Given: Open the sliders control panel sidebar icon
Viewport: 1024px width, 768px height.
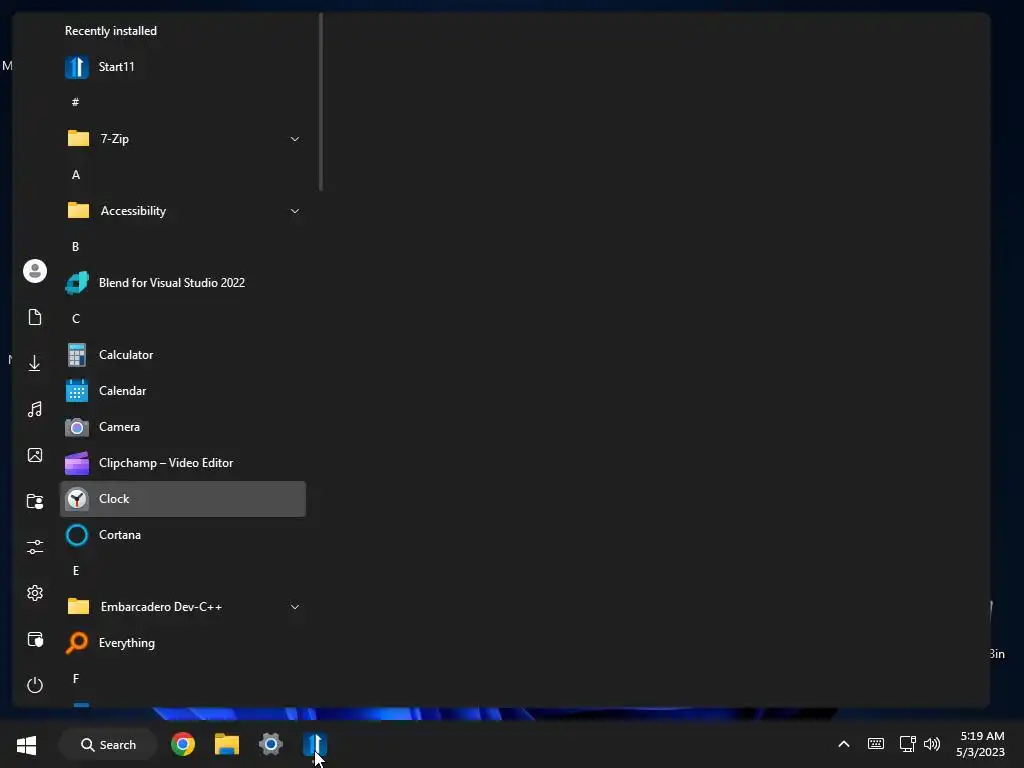Looking at the screenshot, I should 35,547.
